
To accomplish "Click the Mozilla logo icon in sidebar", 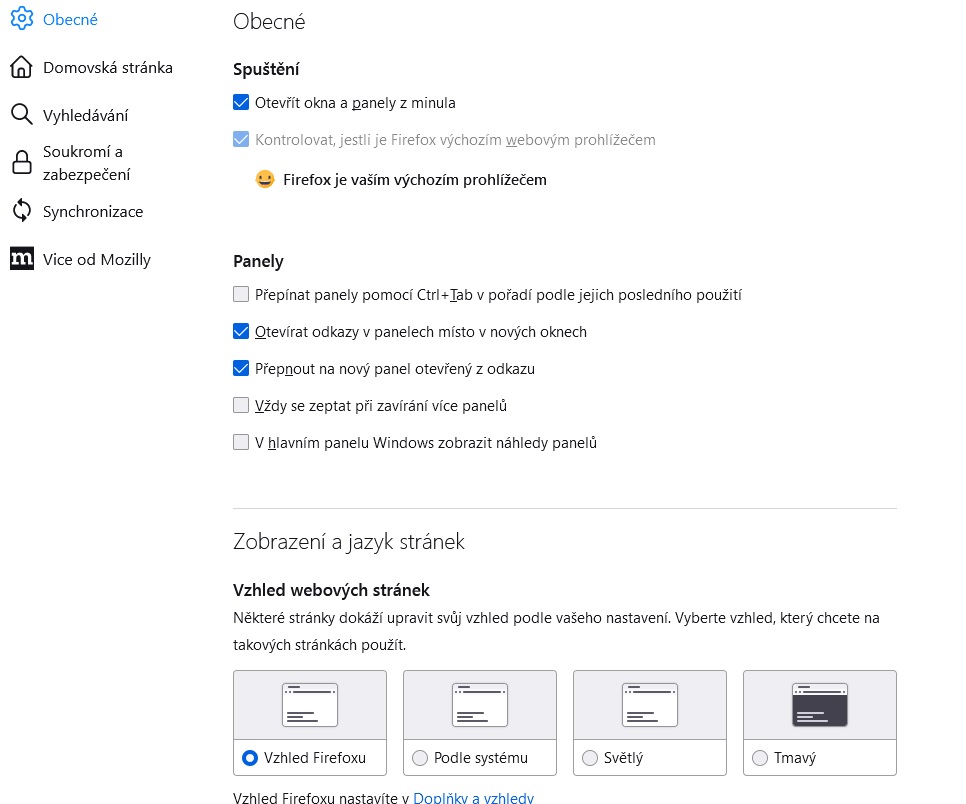I will 21,259.
